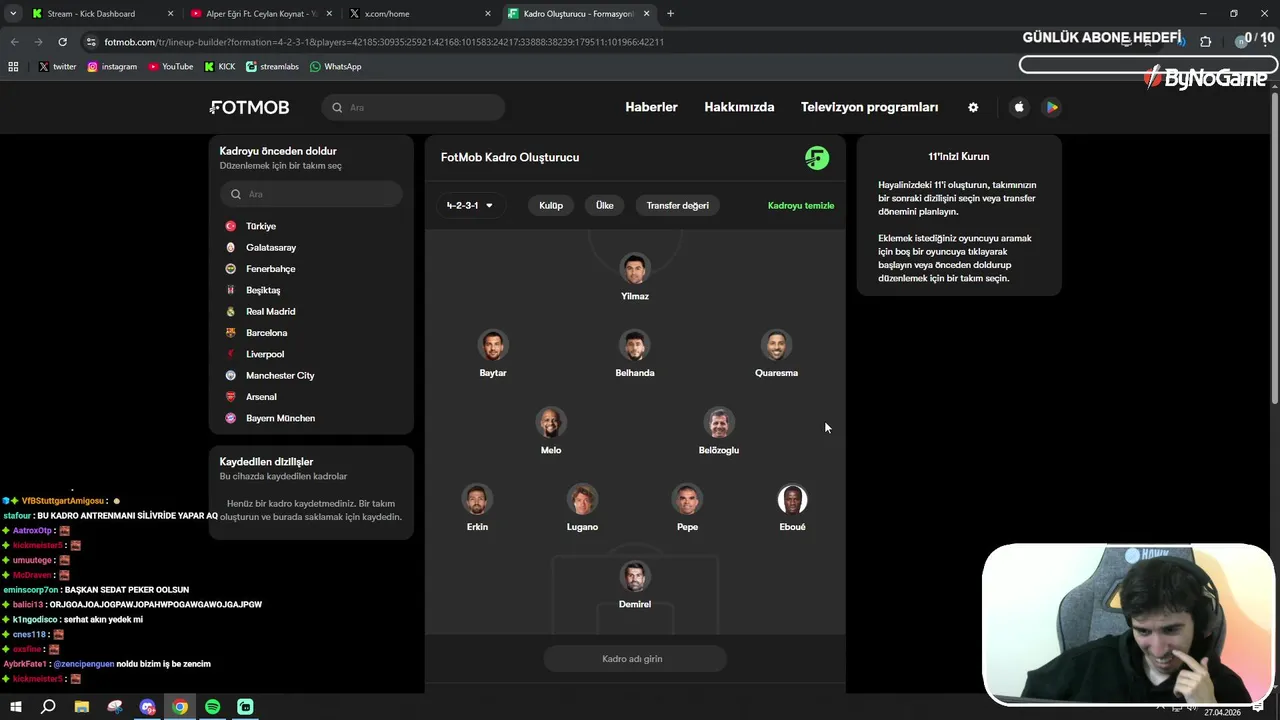Open Haberler menu item

pos(651,107)
